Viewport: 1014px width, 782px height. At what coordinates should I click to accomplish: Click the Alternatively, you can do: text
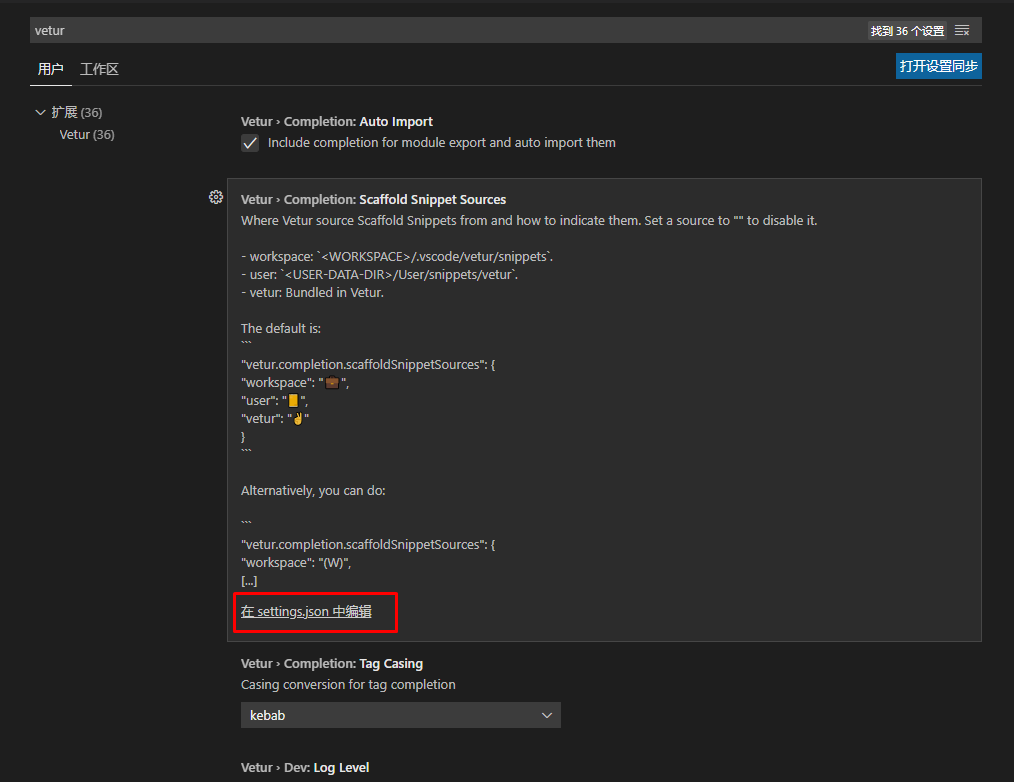click(x=313, y=491)
